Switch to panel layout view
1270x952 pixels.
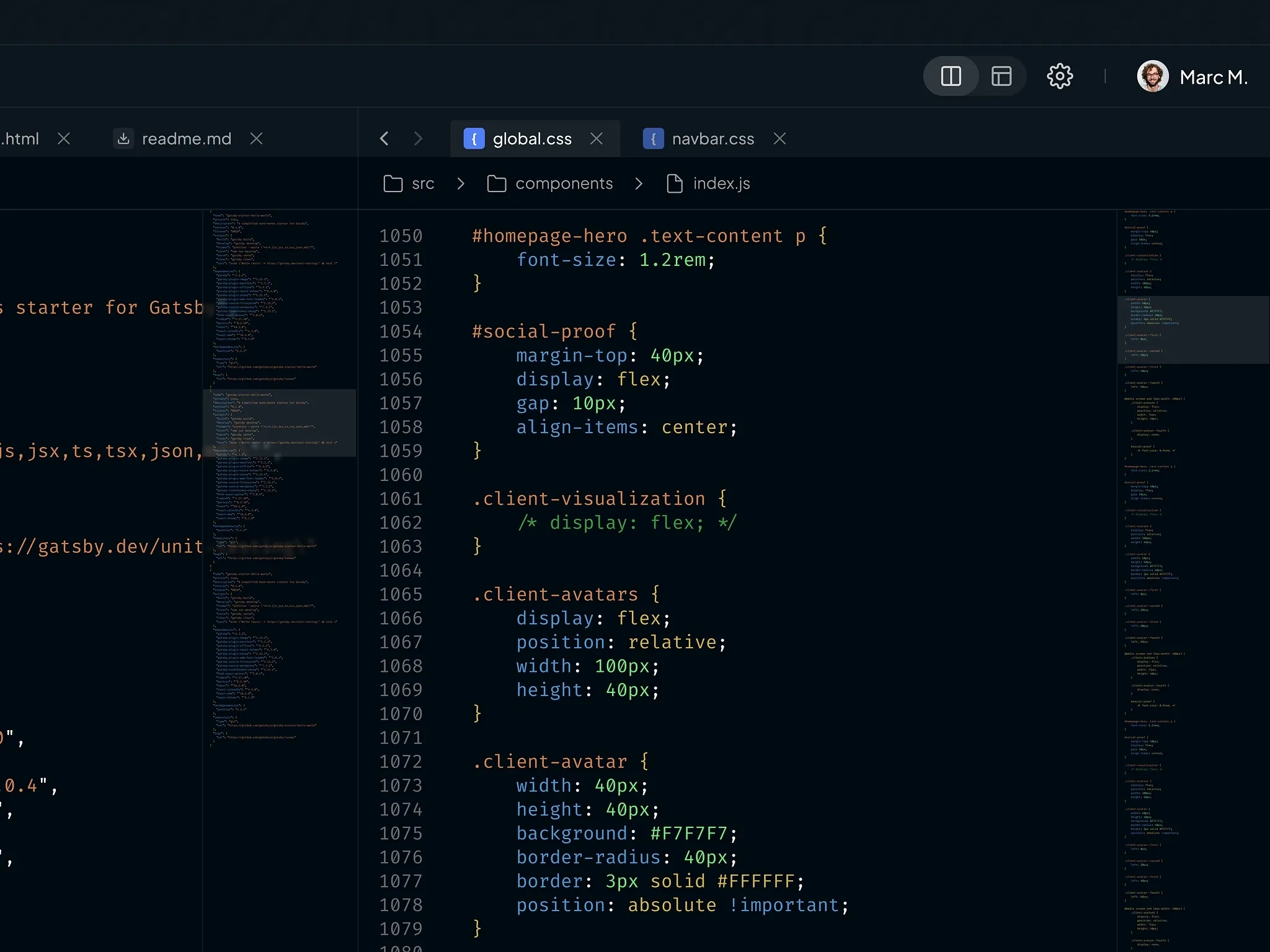1001,76
